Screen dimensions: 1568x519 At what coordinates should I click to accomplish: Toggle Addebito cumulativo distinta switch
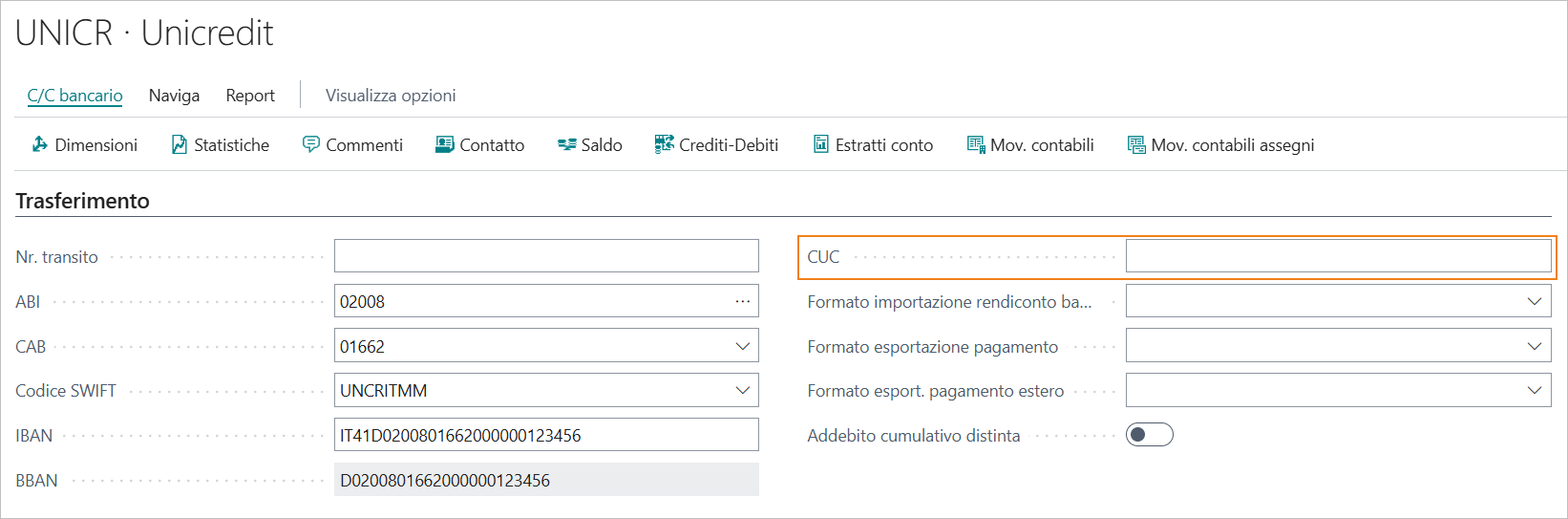point(1149,435)
